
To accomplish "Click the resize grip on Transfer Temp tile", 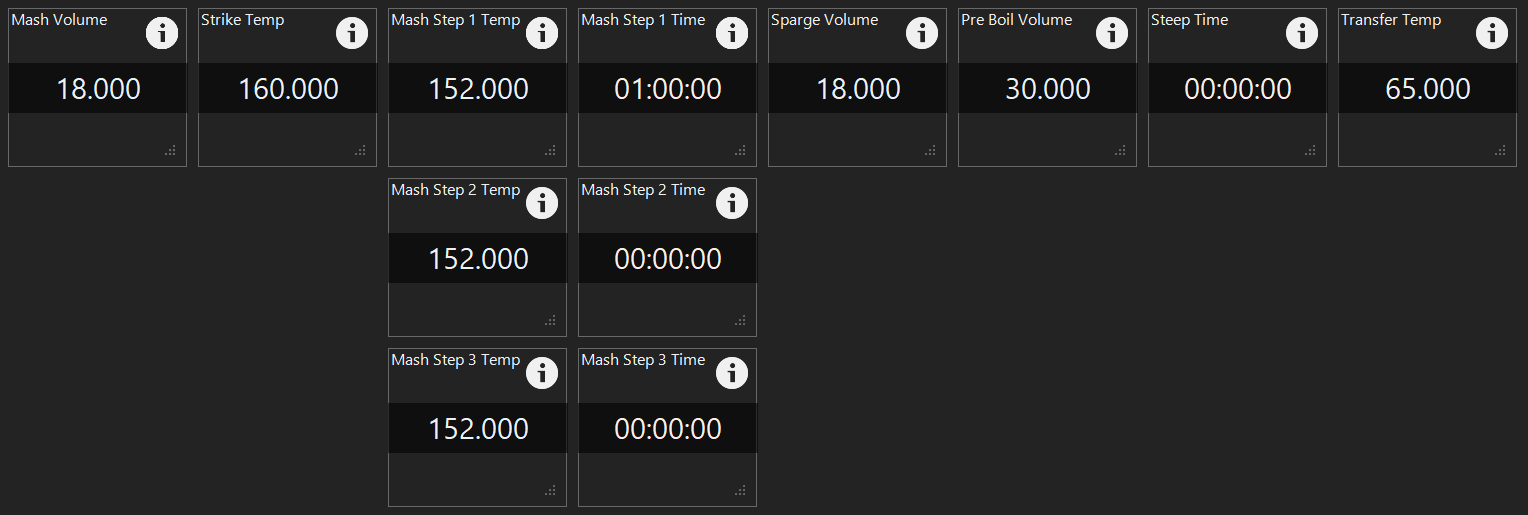I will tap(1500, 150).
